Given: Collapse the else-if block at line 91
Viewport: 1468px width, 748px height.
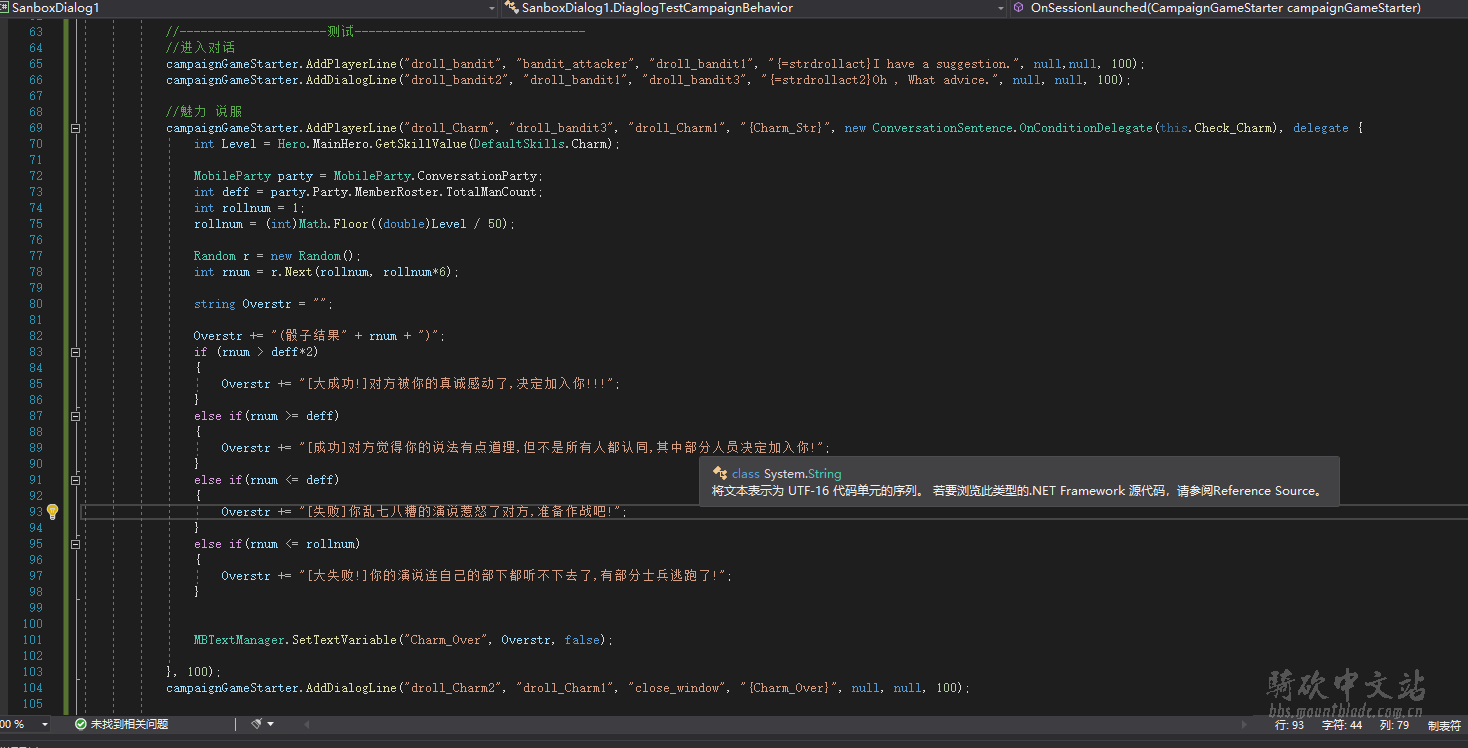Looking at the screenshot, I should click(x=75, y=480).
